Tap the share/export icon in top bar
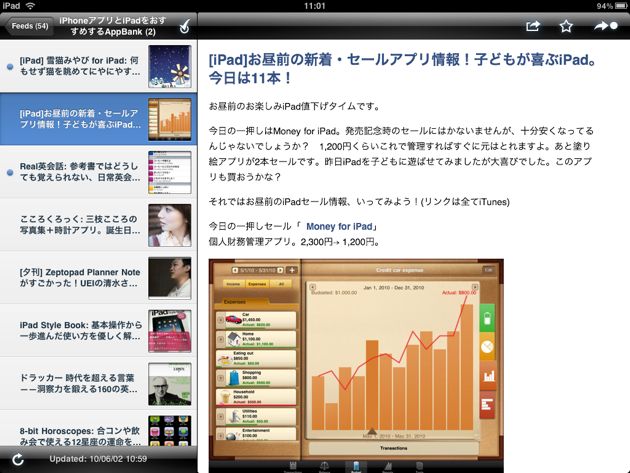Screen dimensions: 630x473 [x=533, y=26]
